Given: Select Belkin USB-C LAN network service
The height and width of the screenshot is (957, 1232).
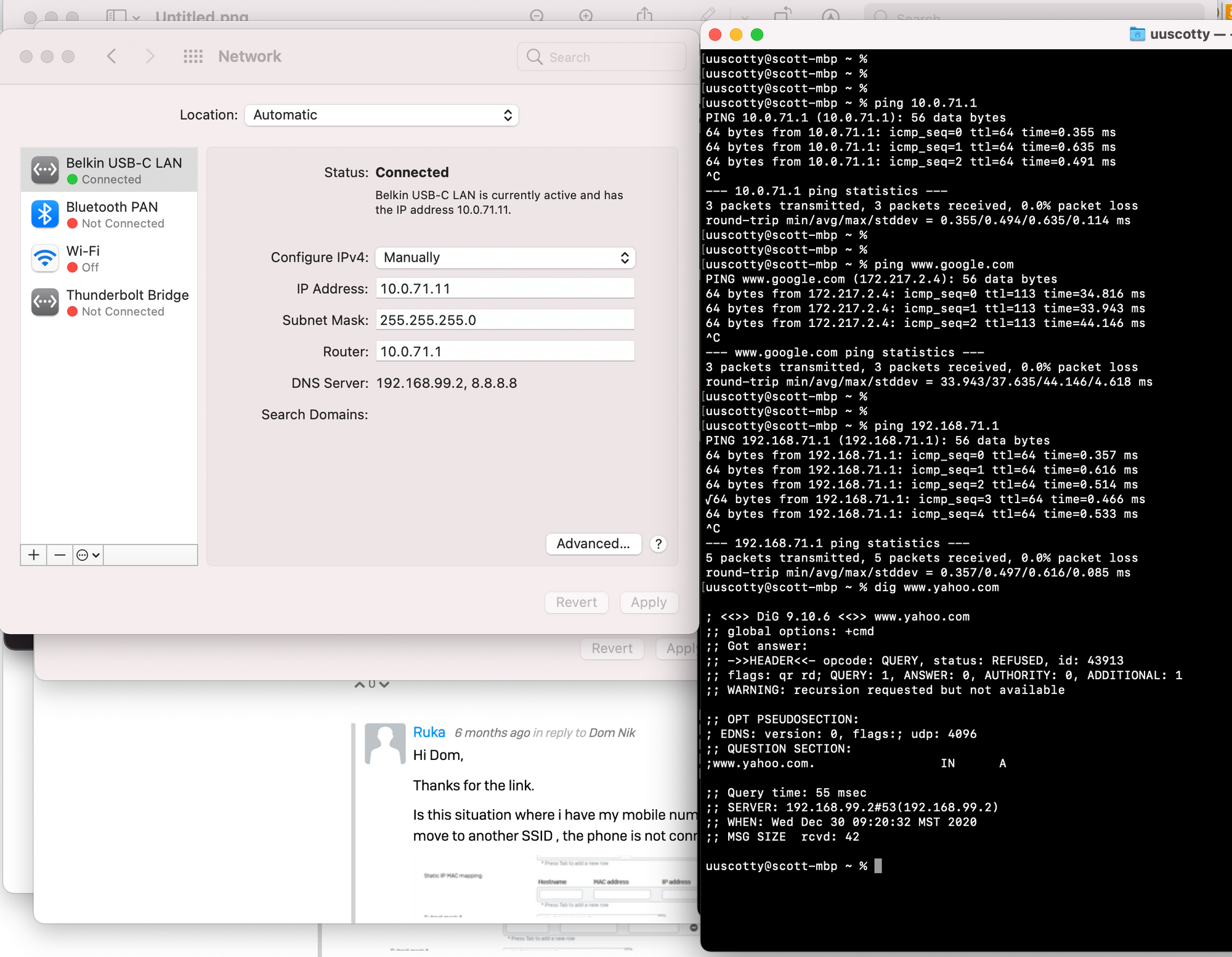Looking at the screenshot, I should [x=109, y=170].
